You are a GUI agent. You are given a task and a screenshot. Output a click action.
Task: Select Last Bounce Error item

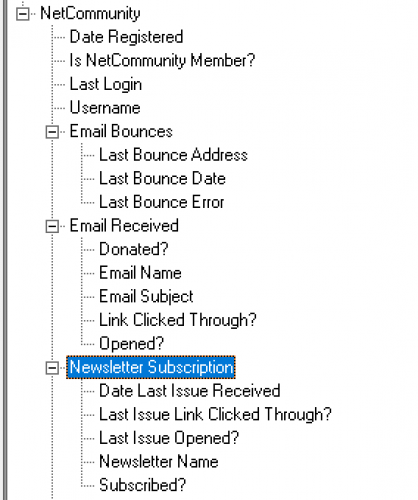(x=162, y=202)
